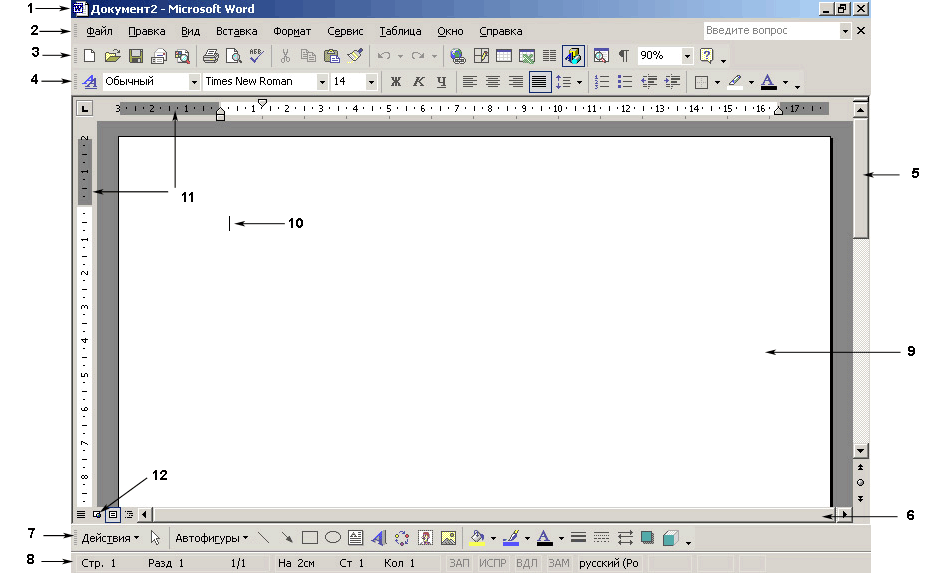This screenshot has width=942, height=573.
Task: Toggle Italic (К) formatting
Action: (419, 82)
